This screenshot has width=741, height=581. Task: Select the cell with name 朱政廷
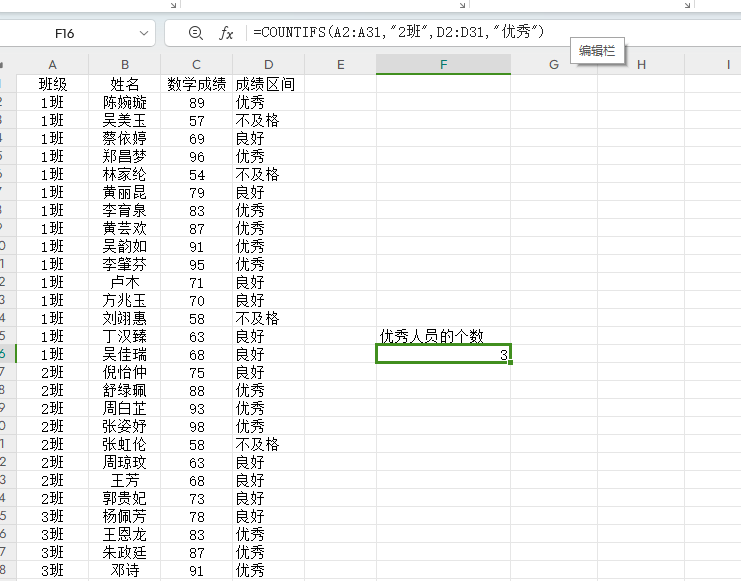tap(125, 552)
